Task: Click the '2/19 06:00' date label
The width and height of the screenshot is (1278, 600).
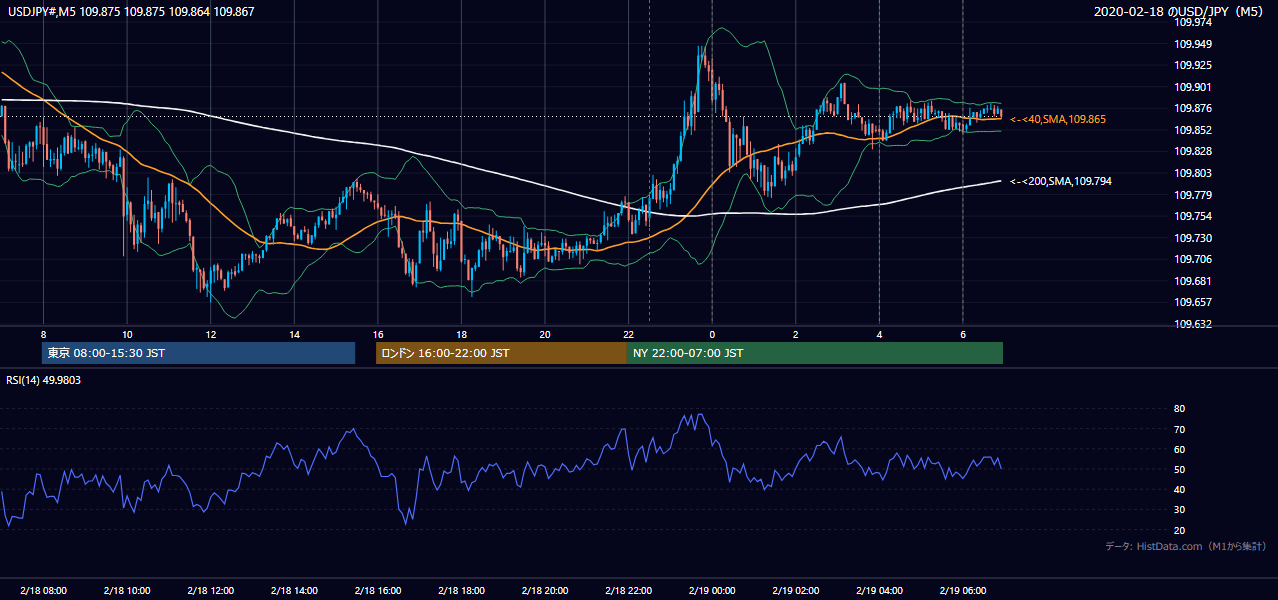Action: tap(963, 590)
